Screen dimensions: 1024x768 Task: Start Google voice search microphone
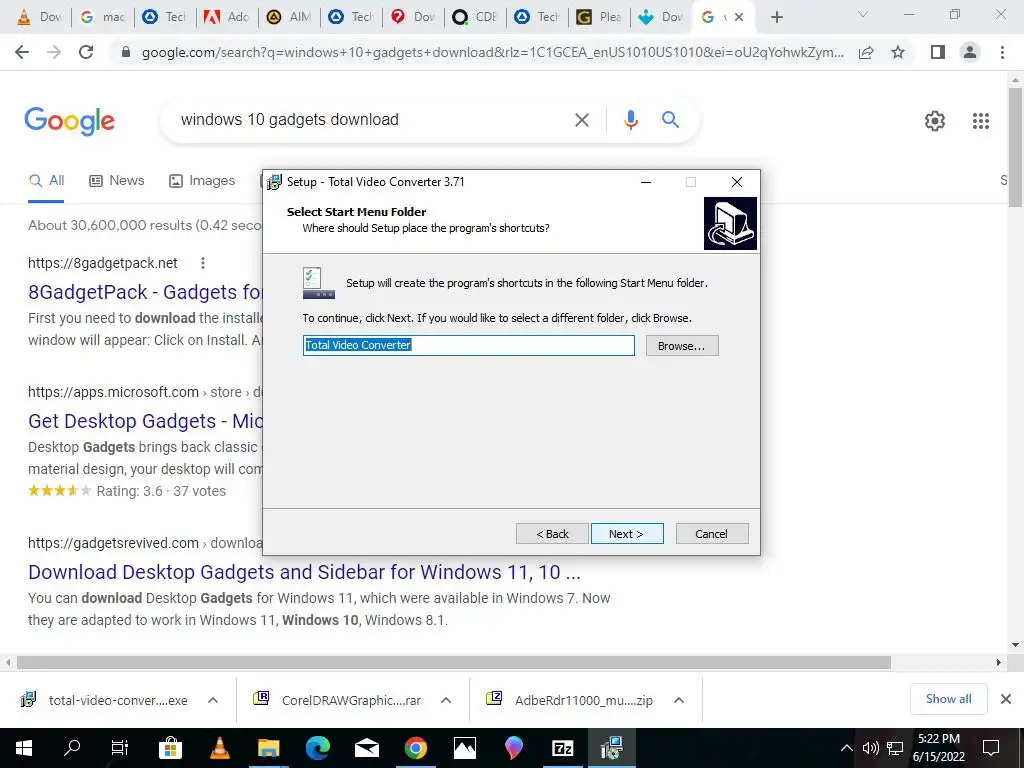pos(630,120)
